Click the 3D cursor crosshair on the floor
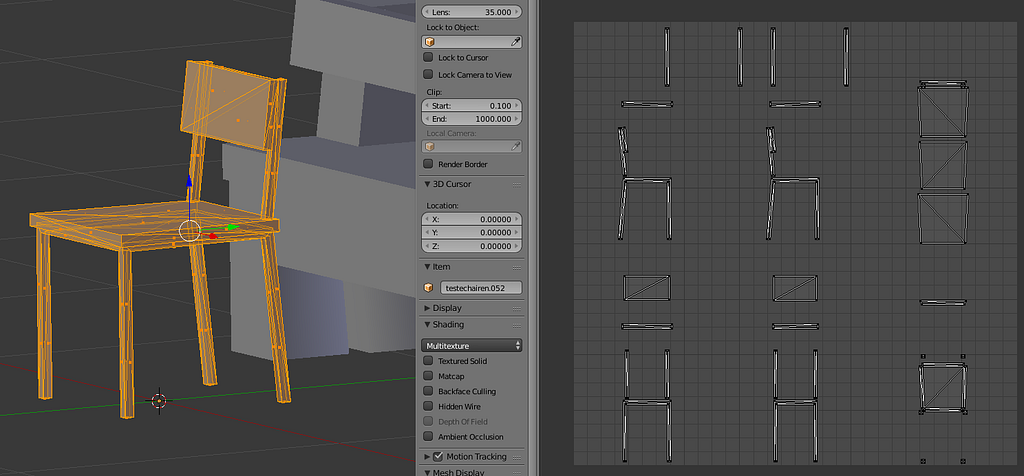The width and height of the screenshot is (1024, 476). pos(158,400)
